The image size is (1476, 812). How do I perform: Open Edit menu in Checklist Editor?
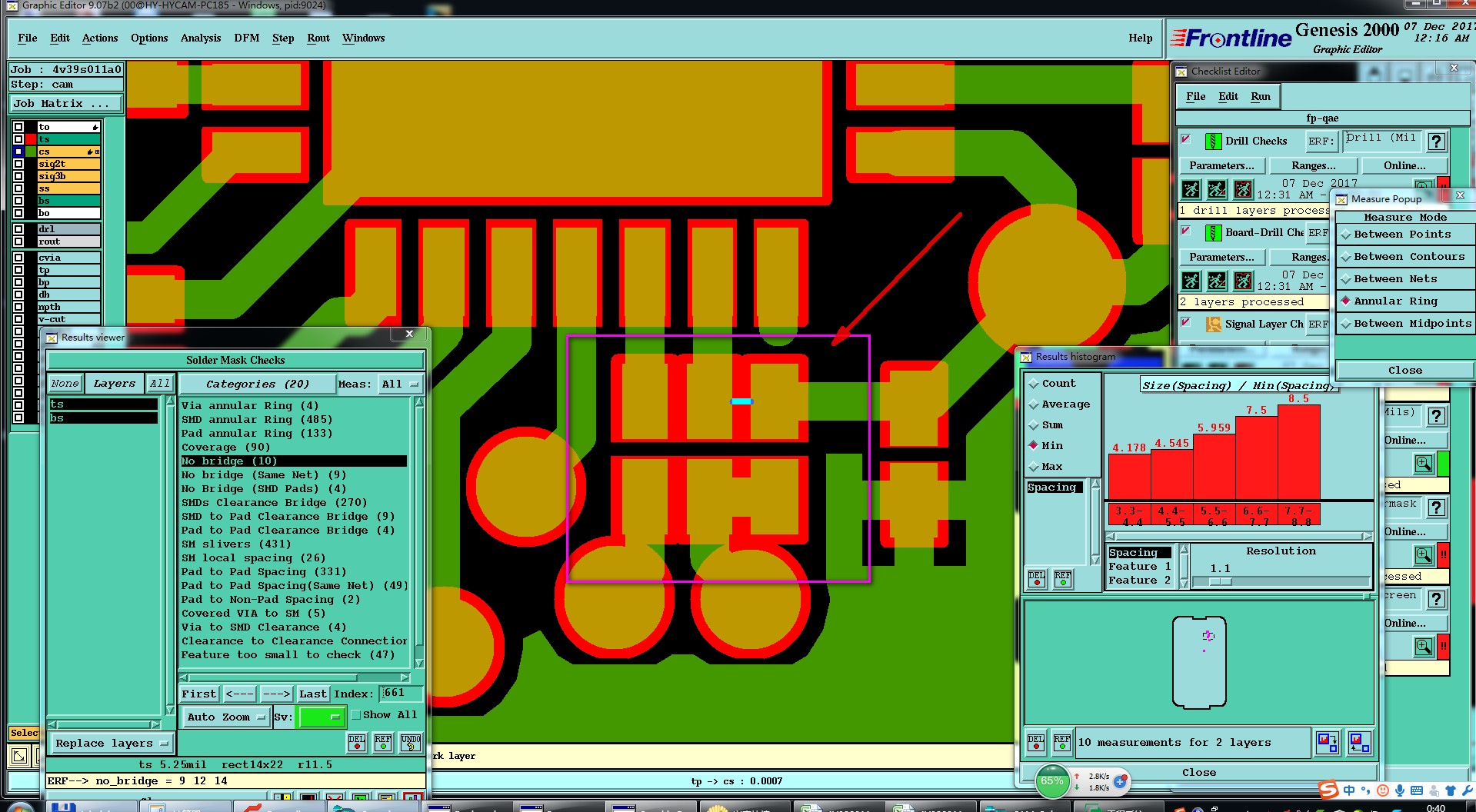point(1228,97)
